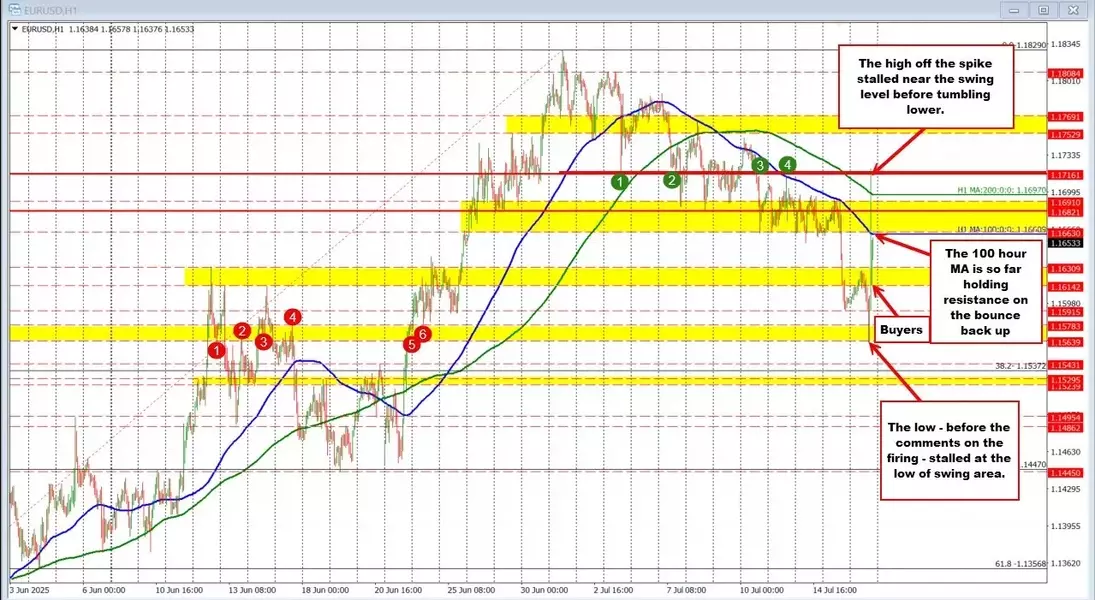Click the 1.18345 price scale value
The height and width of the screenshot is (600, 1095).
pyautogui.click(x=1066, y=44)
